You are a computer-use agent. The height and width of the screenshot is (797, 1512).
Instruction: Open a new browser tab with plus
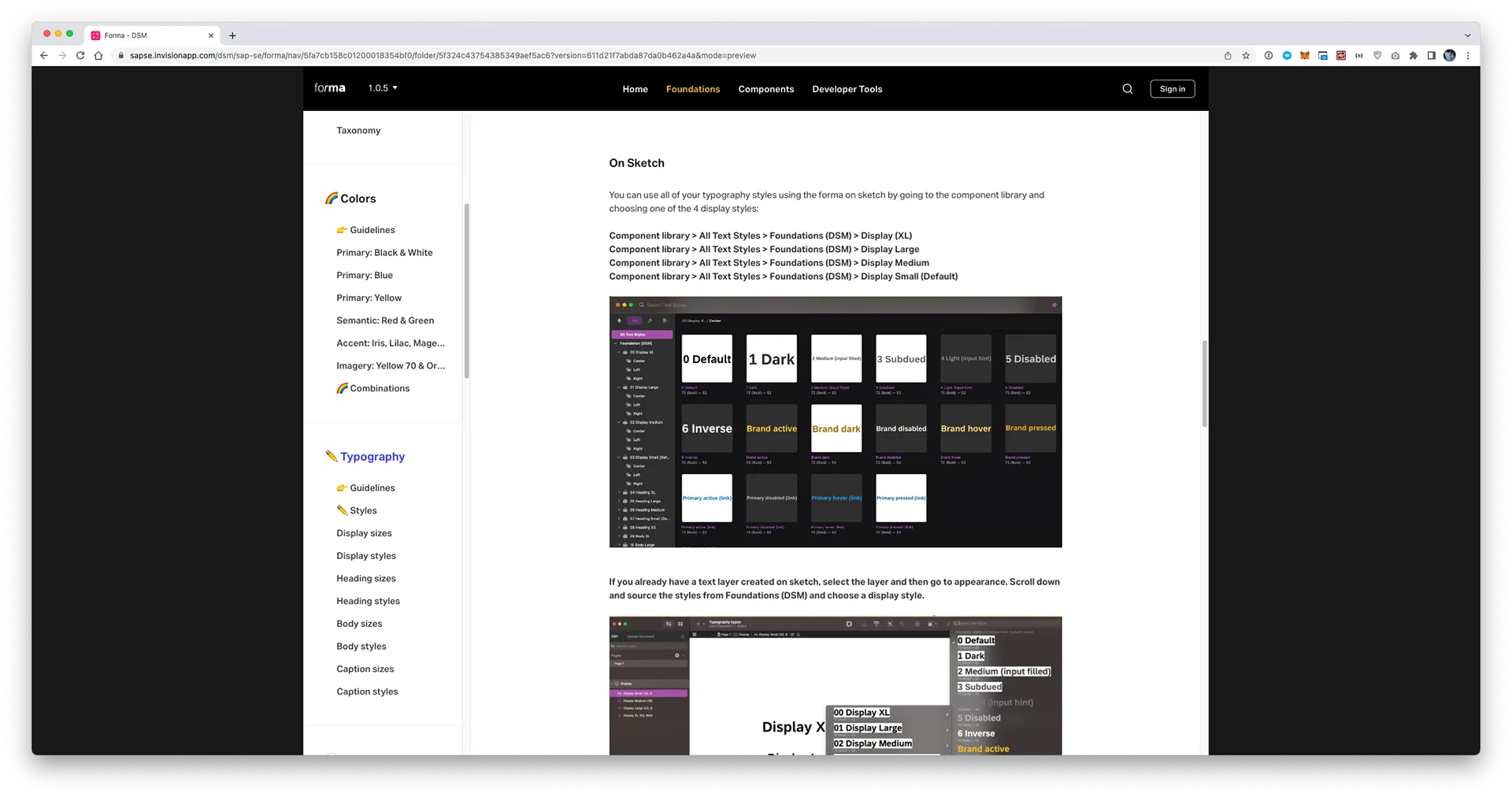232,35
